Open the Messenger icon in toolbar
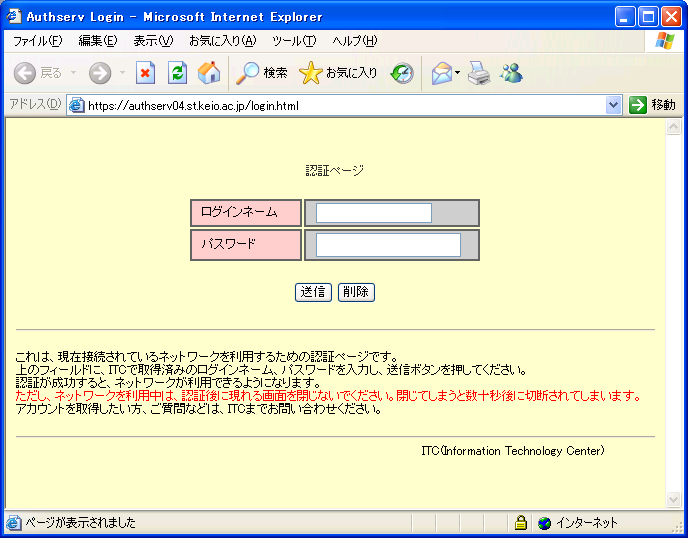688x538 pixels. pyautogui.click(x=511, y=73)
